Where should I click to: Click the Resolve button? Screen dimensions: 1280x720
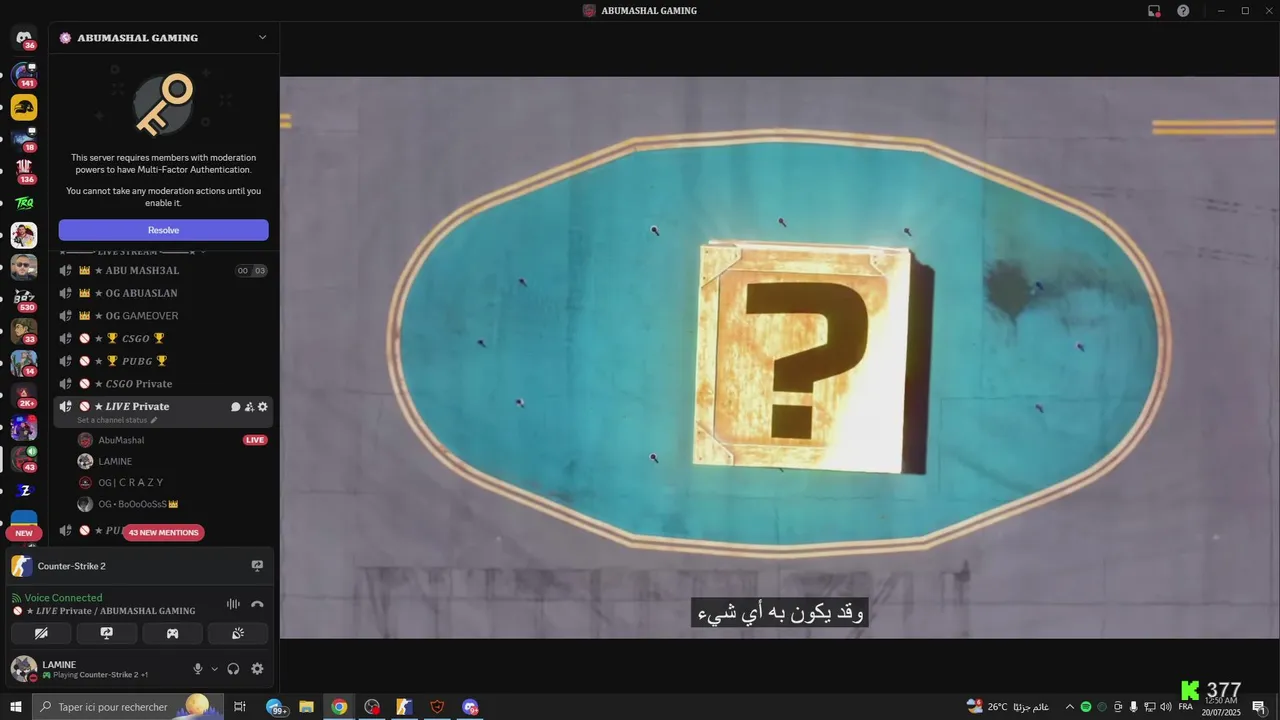(163, 230)
